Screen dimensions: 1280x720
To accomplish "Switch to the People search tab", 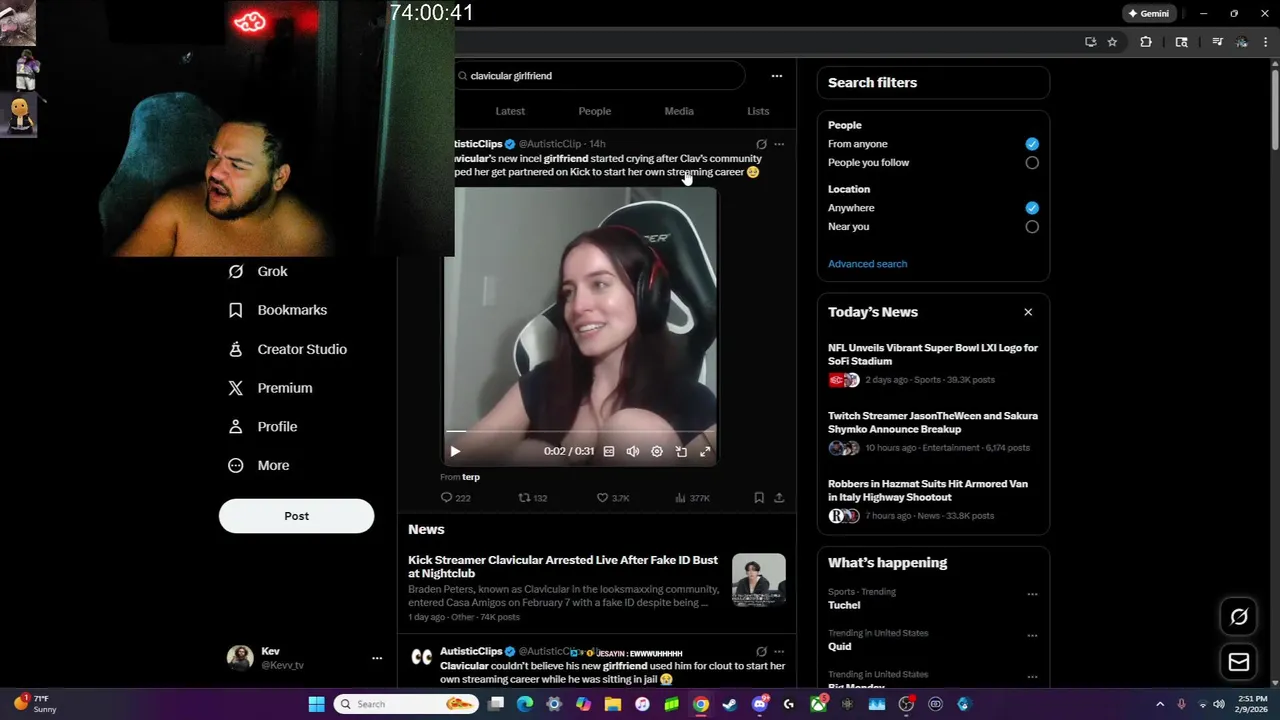I will coord(594,111).
